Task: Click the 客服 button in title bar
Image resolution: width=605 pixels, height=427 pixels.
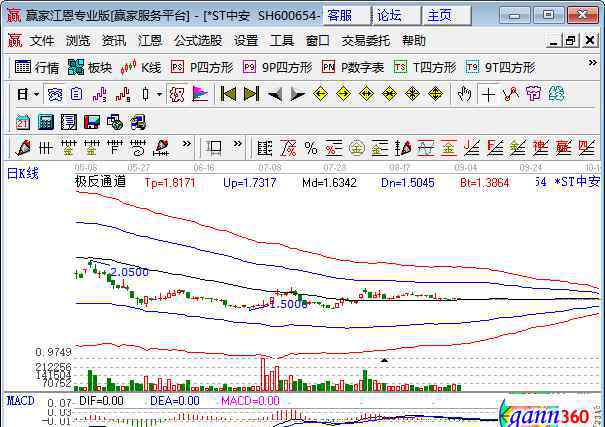Action: [346, 16]
